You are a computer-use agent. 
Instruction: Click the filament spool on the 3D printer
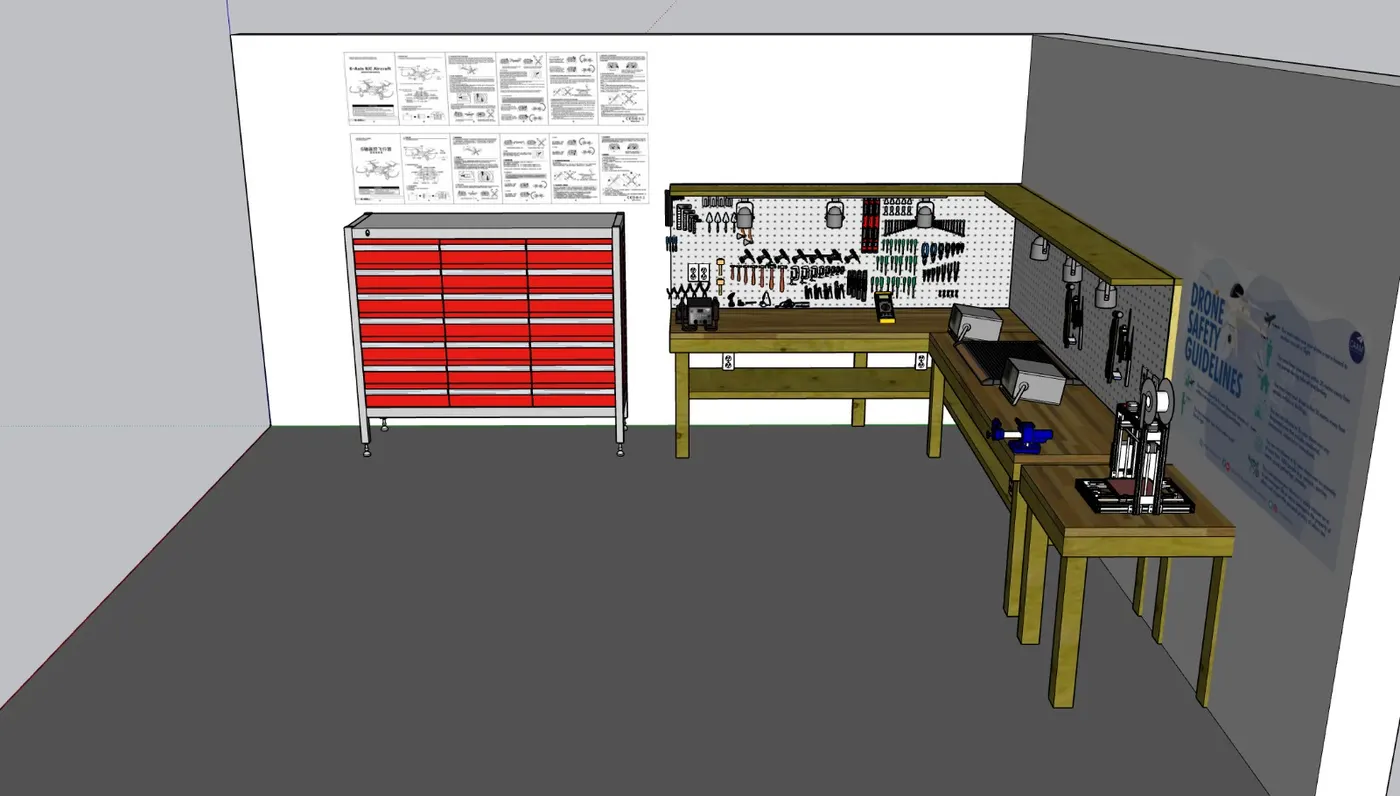[1158, 400]
